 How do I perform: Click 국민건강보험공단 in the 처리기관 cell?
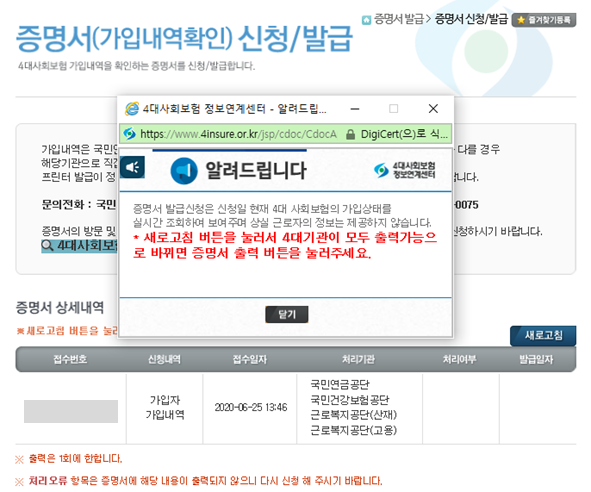349,400
